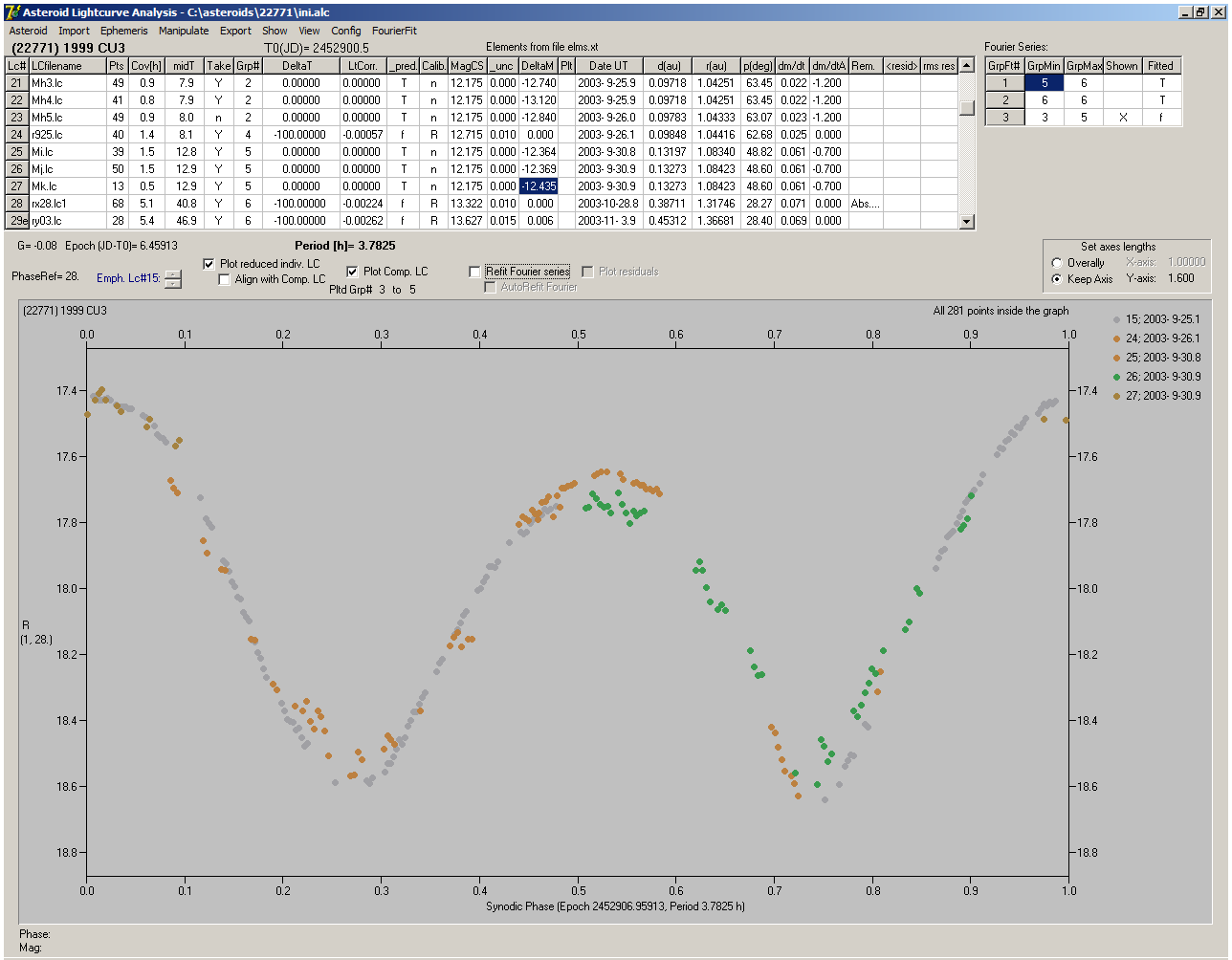Click LtCorr. cell -0.00057
This screenshot has width=1232, height=960.
363,135
